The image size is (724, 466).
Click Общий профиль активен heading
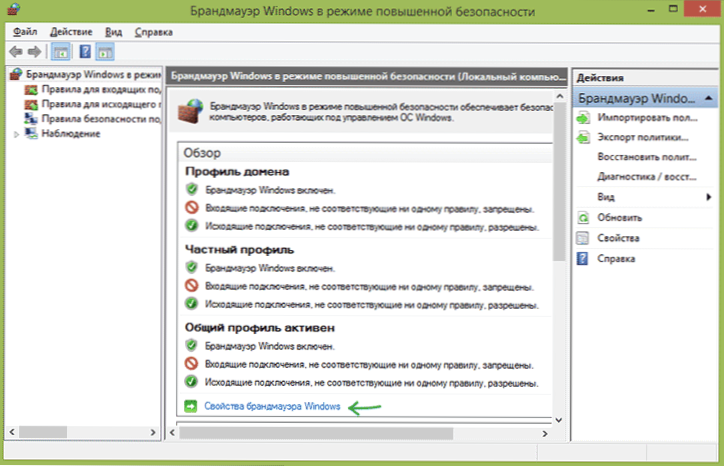pyautogui.click(x=259, y=328)
